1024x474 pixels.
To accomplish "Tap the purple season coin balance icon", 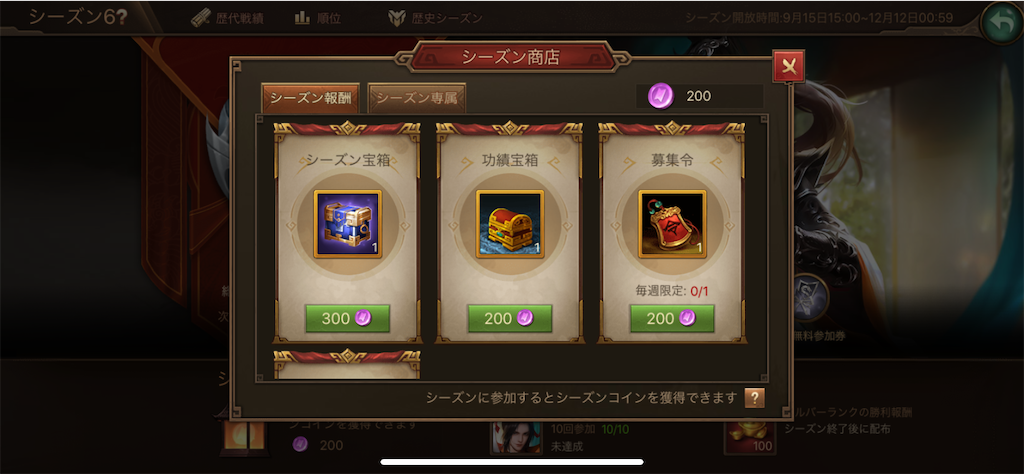I will point(660,97).
